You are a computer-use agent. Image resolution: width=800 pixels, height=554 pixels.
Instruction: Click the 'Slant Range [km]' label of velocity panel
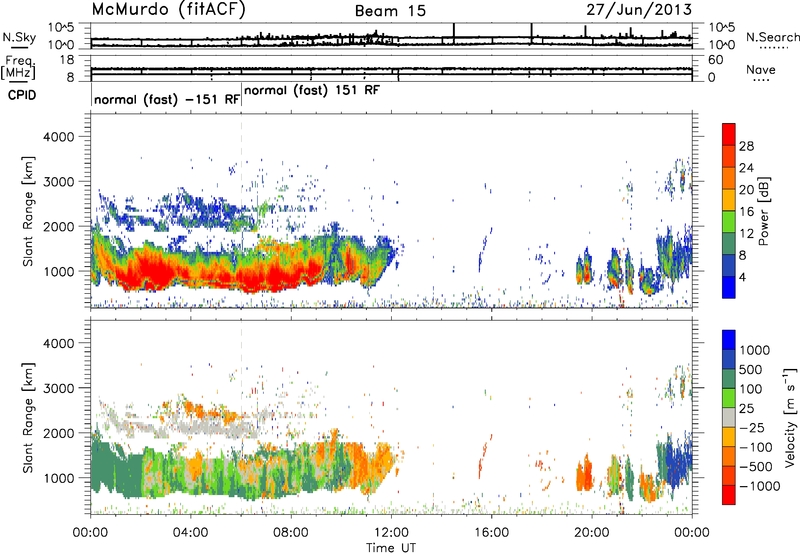pyautogui.click(x=28, y=418)
